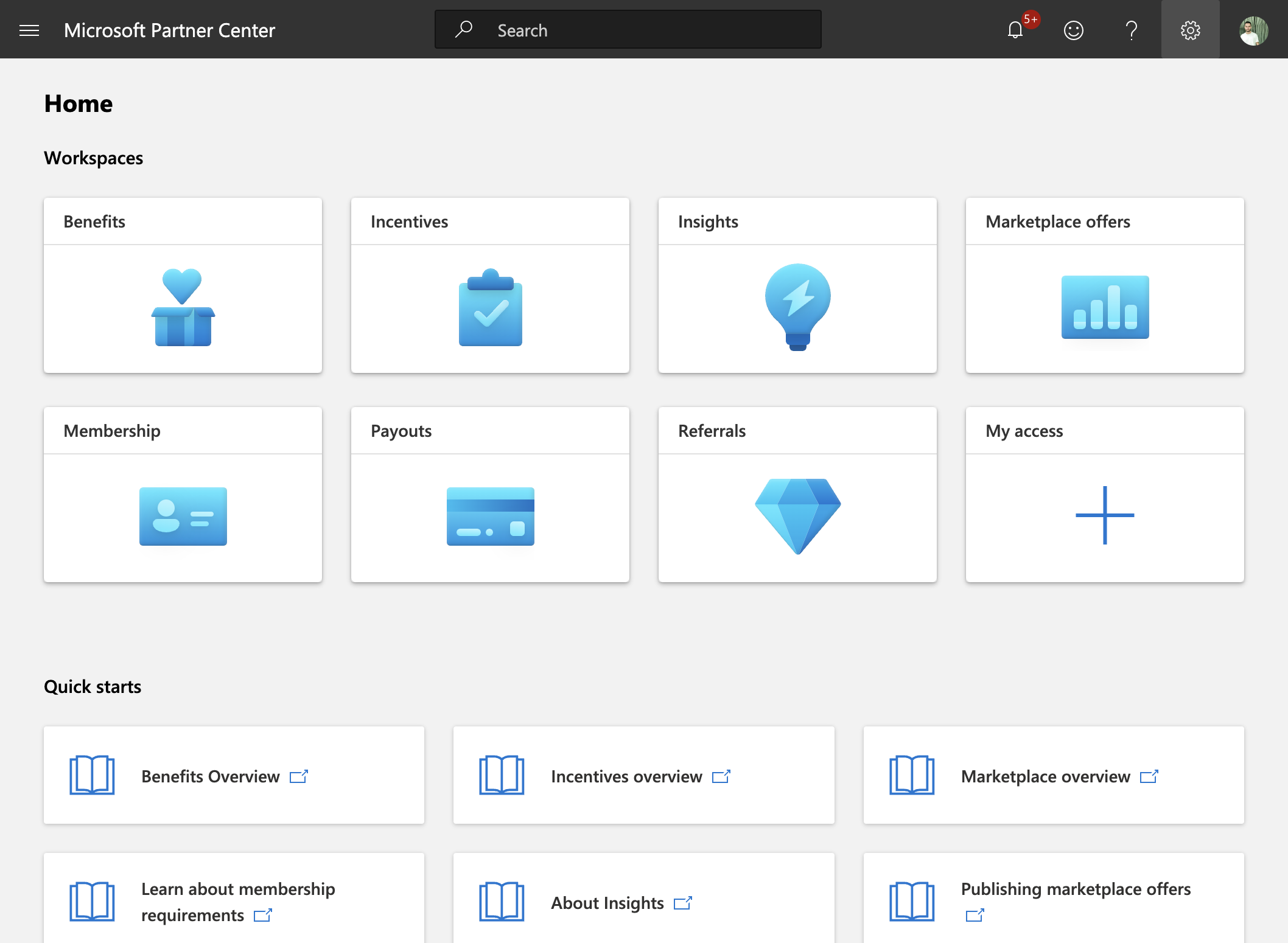Open the Incentives workspace title

tap(409, 221)
